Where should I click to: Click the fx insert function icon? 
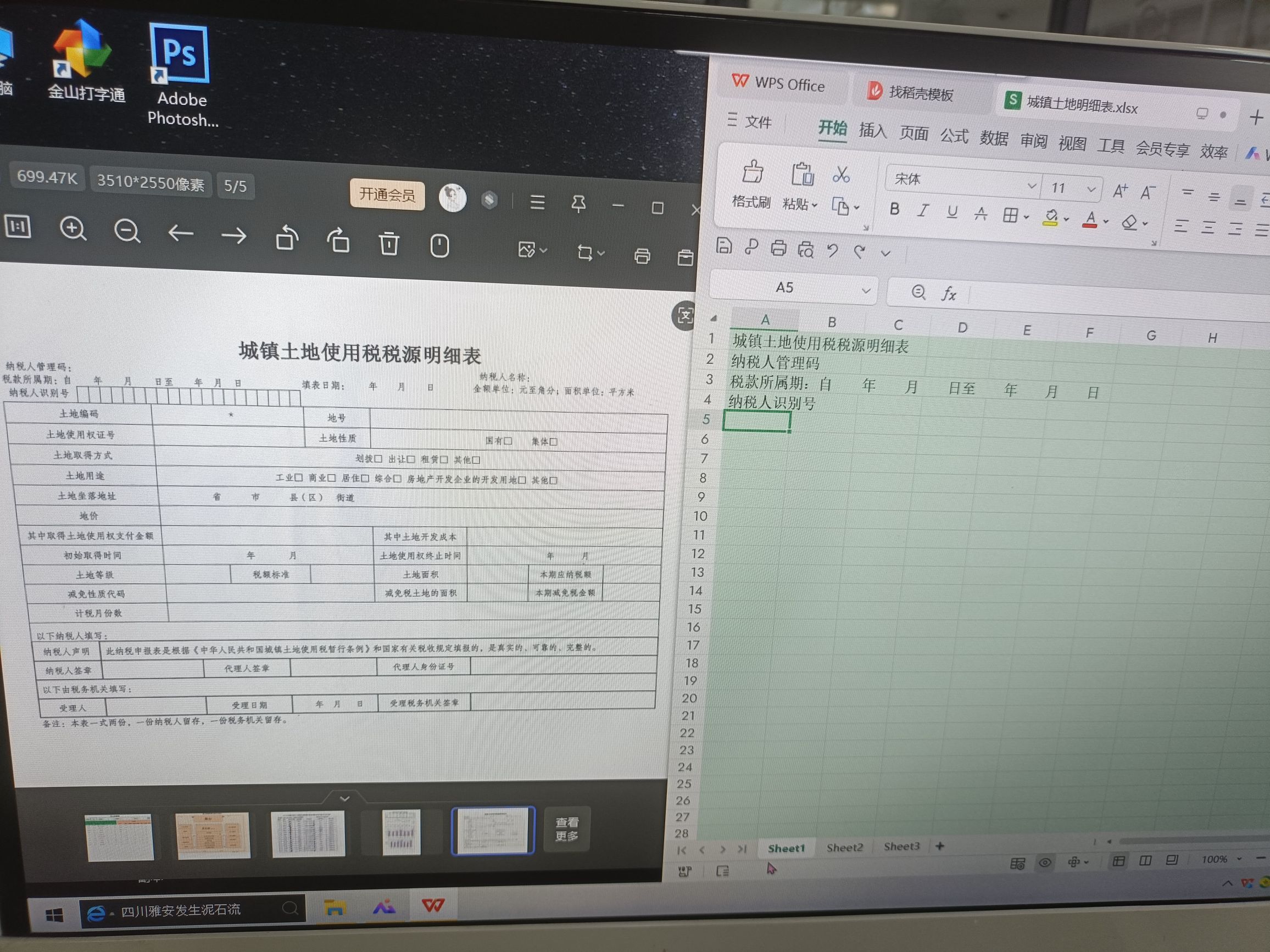tap(949, 294)
